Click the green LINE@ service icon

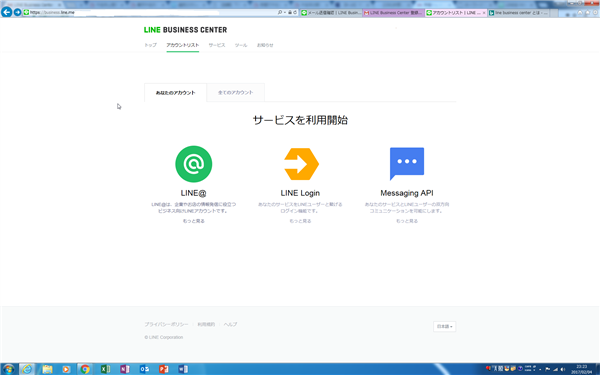[x=194, y=164]
